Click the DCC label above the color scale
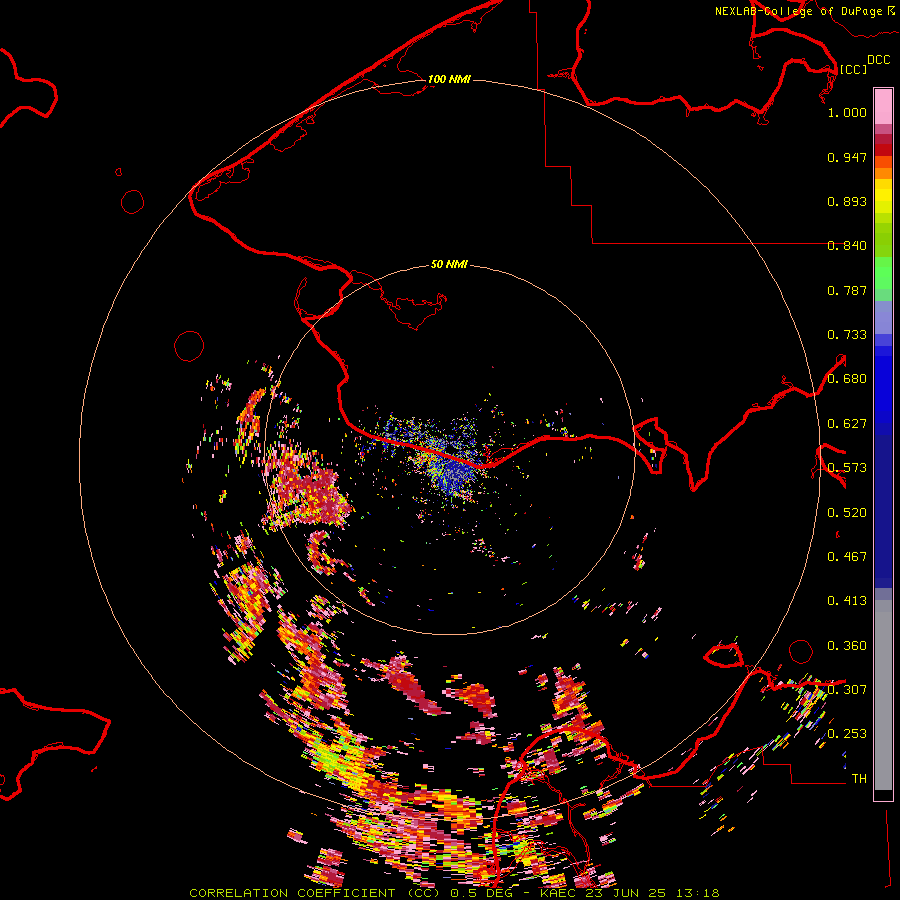 (878, 60)
